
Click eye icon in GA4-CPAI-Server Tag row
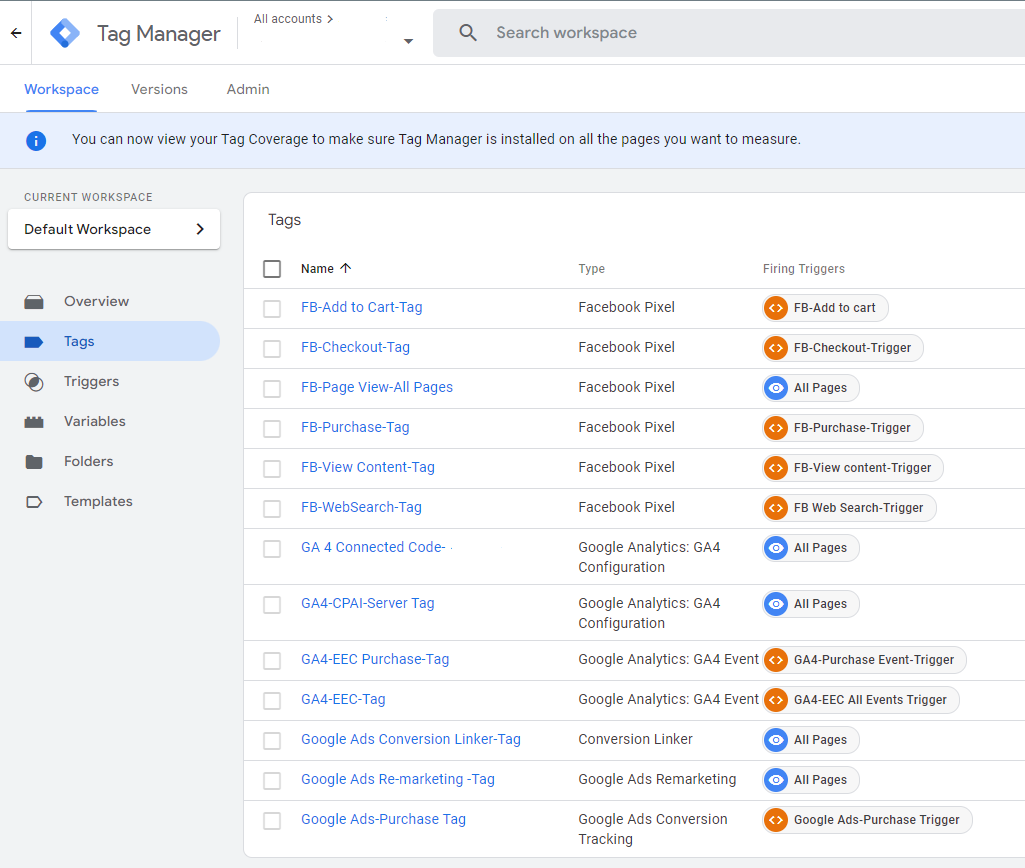(776, 604)
